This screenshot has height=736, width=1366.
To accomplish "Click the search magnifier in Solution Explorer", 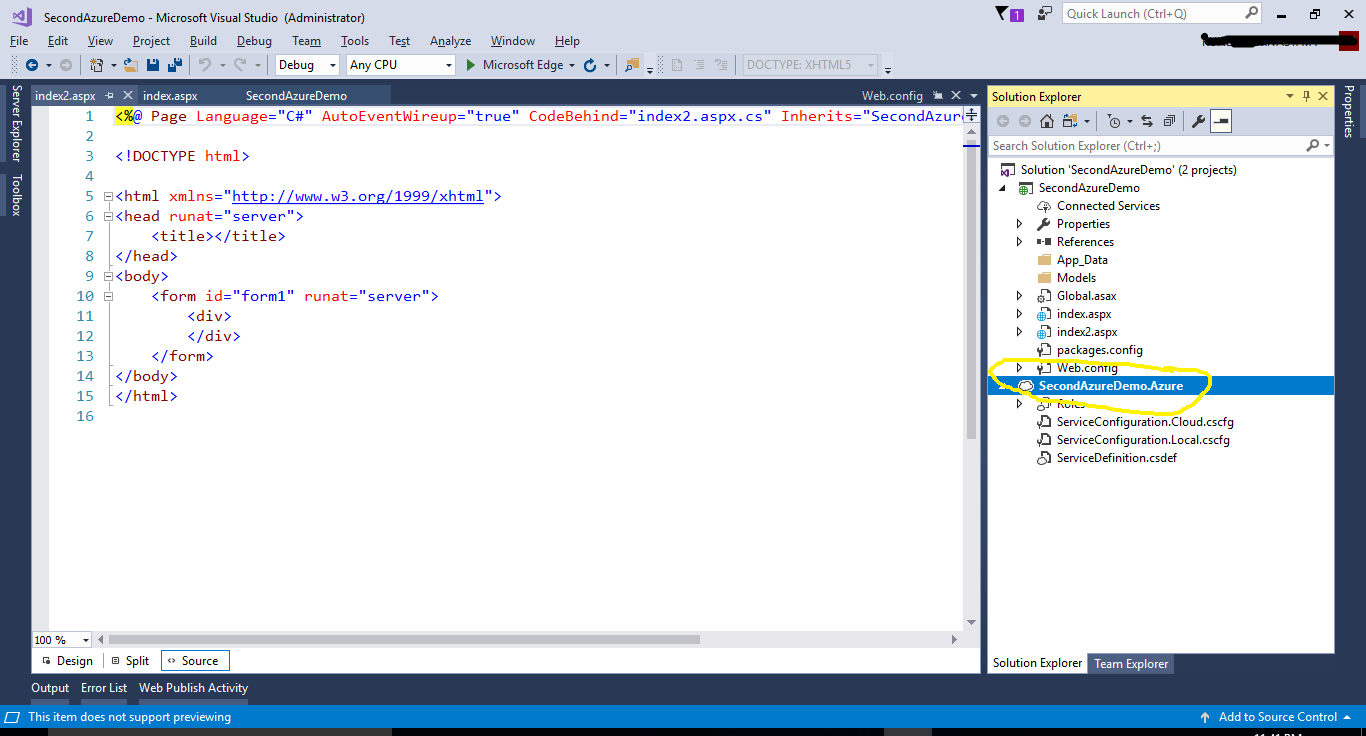I will 1313,146.
